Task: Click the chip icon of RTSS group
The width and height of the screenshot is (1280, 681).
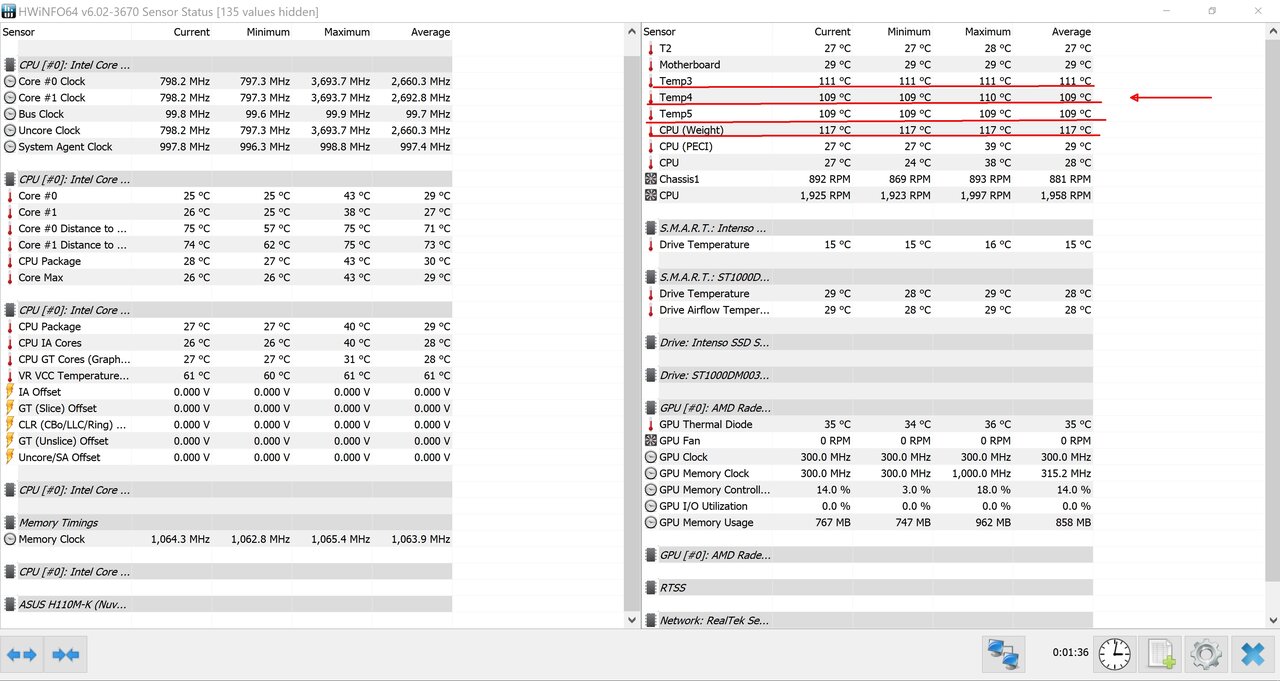Action: click(x=651, y=588)
